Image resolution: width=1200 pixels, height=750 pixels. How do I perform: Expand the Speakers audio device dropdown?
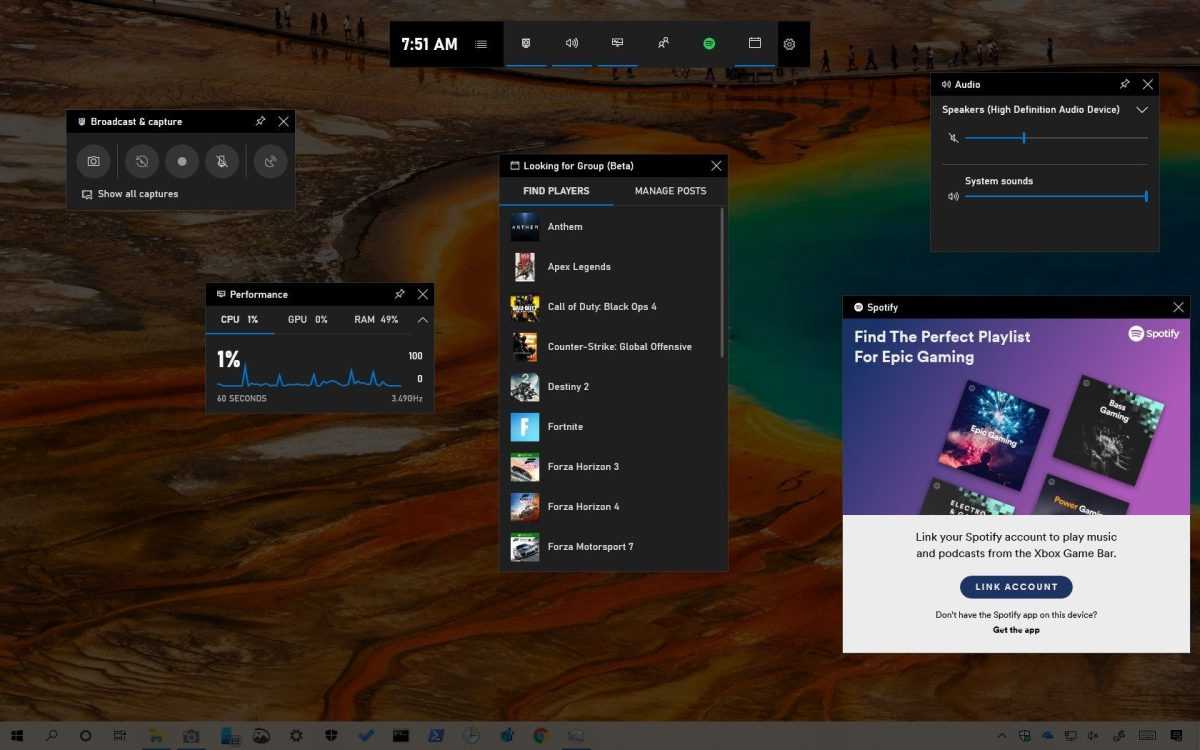click(1142, 110)
